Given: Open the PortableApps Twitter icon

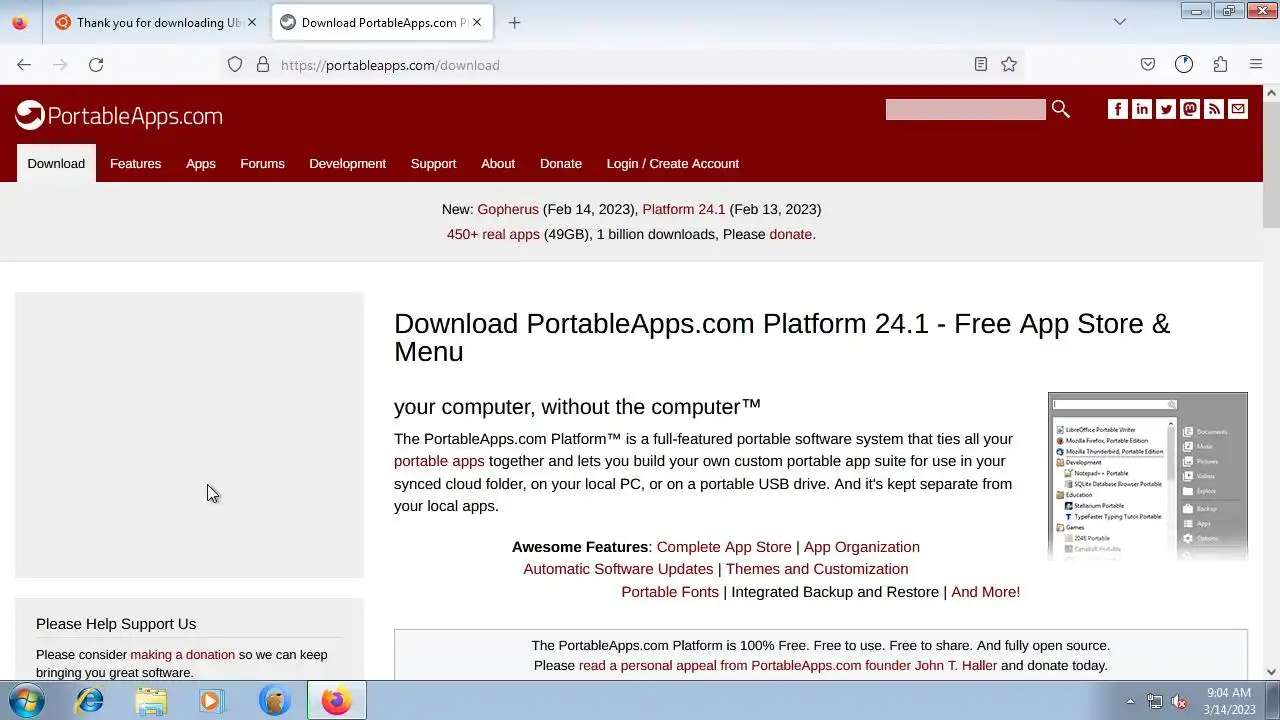Looking at the screenshot, I should [x=1166, y=109].
